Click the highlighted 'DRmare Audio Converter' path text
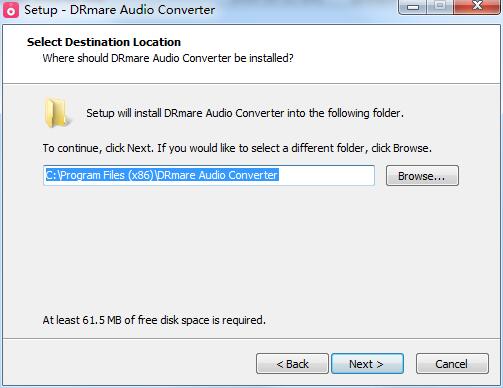503x388 pixels. [x=217, y=175]
